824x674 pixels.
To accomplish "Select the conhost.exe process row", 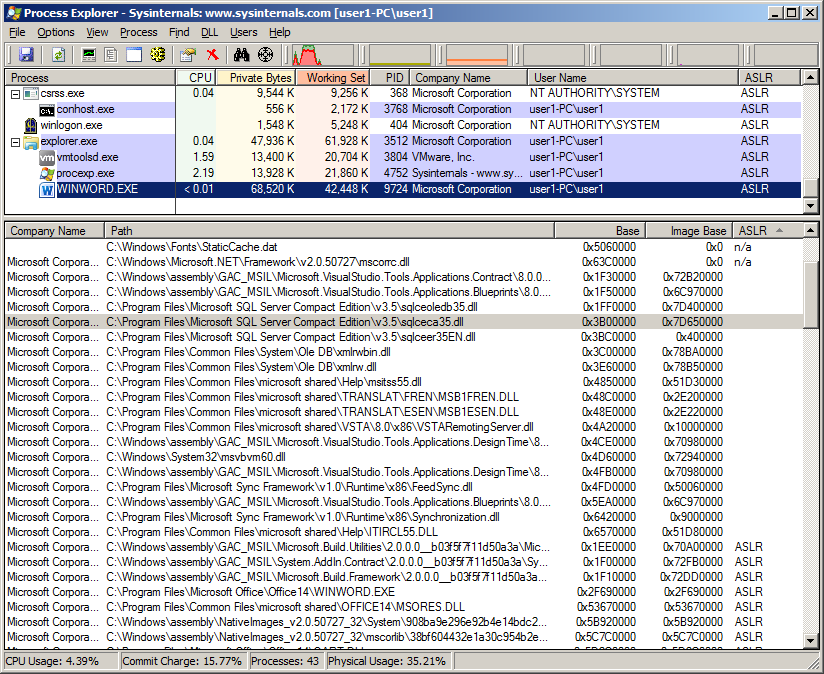I will click(403, 110).
